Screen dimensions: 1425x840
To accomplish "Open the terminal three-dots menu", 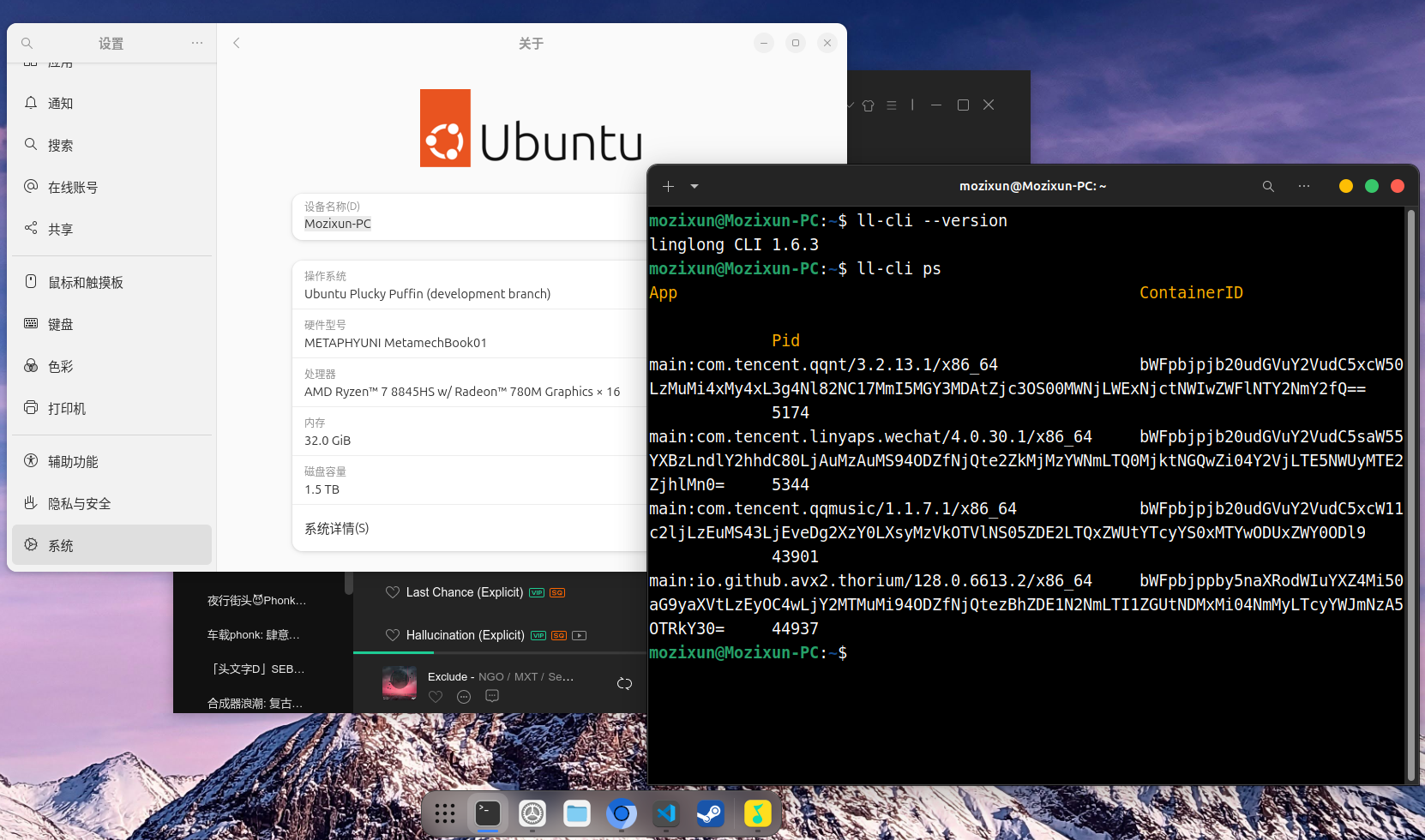I will (1304, 186).
